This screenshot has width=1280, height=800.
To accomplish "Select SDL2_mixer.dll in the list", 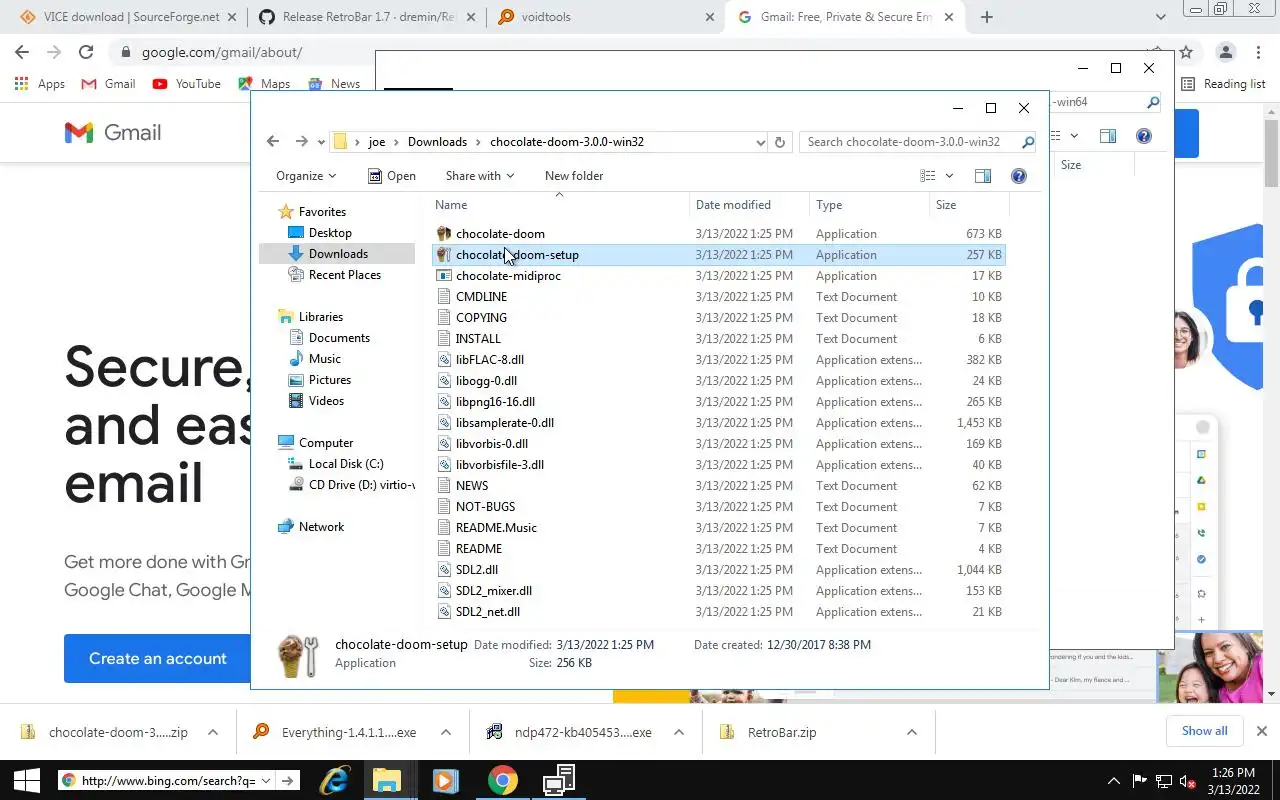I will (494, 590).
